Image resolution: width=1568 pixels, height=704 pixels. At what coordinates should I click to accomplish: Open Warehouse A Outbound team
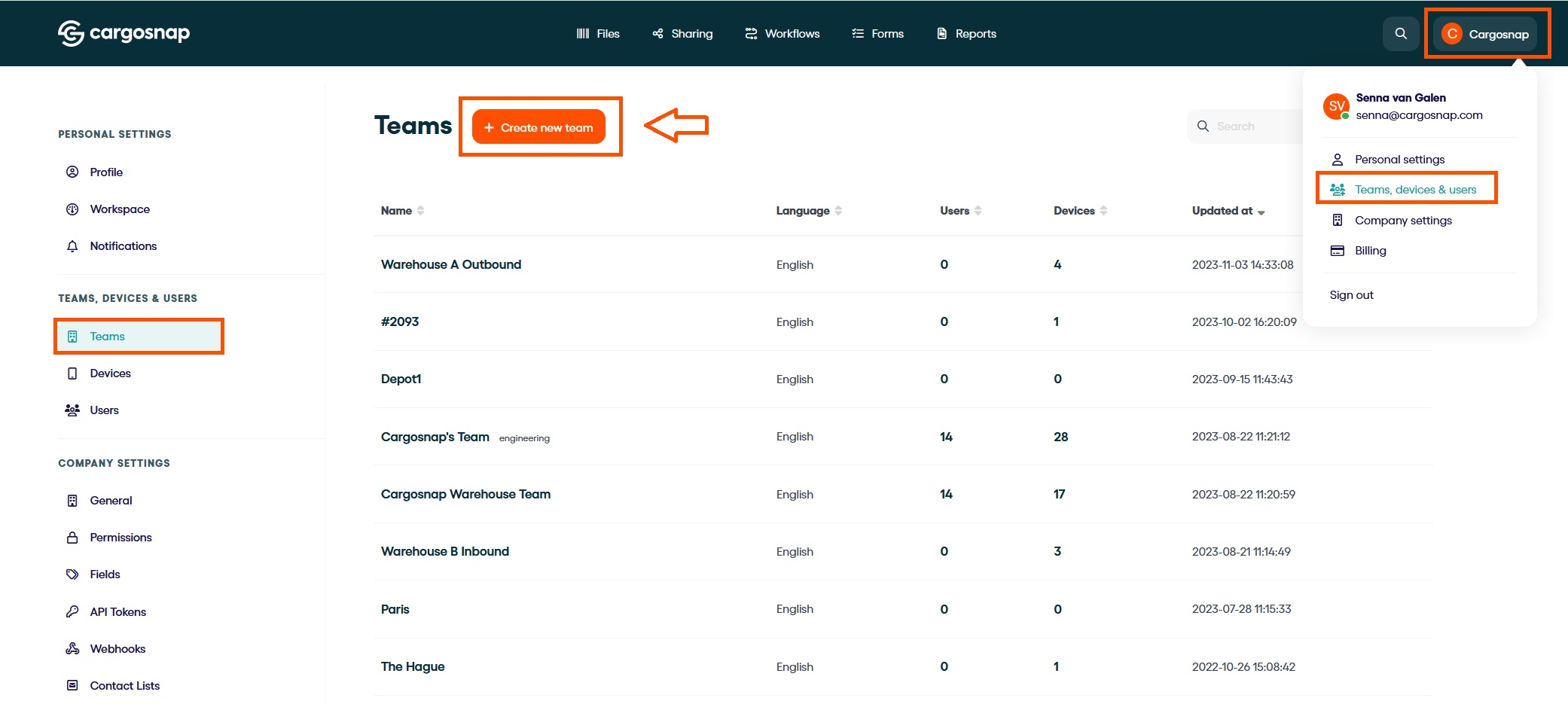pyautogui.click(x=450, y=264)
